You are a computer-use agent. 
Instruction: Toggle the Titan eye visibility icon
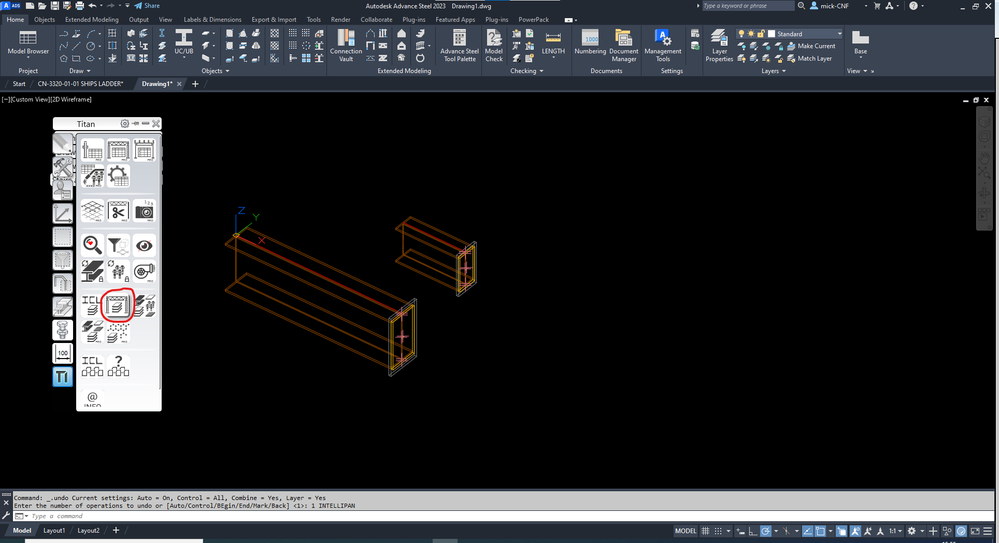point(144,245)
